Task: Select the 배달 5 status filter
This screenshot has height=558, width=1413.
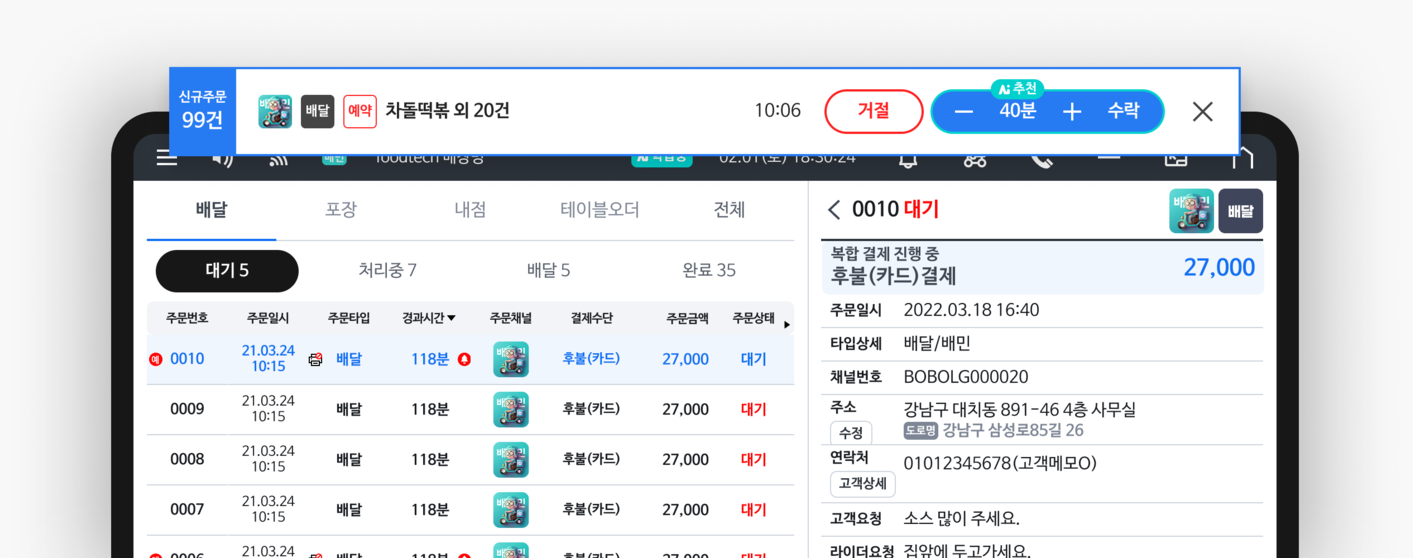Action: (548, 271)
